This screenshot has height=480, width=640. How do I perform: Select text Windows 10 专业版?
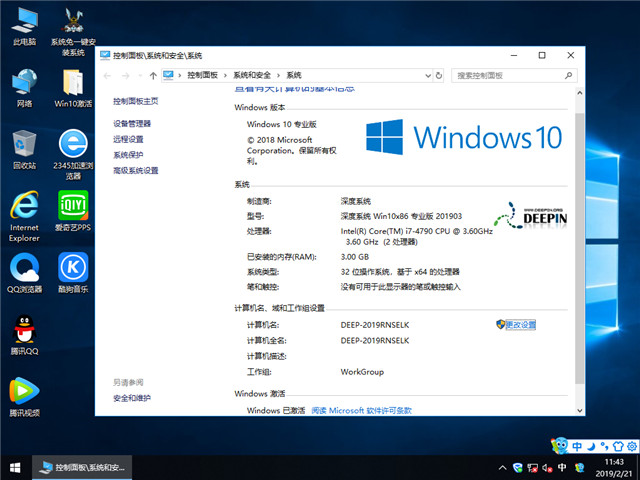coord(282,124)
